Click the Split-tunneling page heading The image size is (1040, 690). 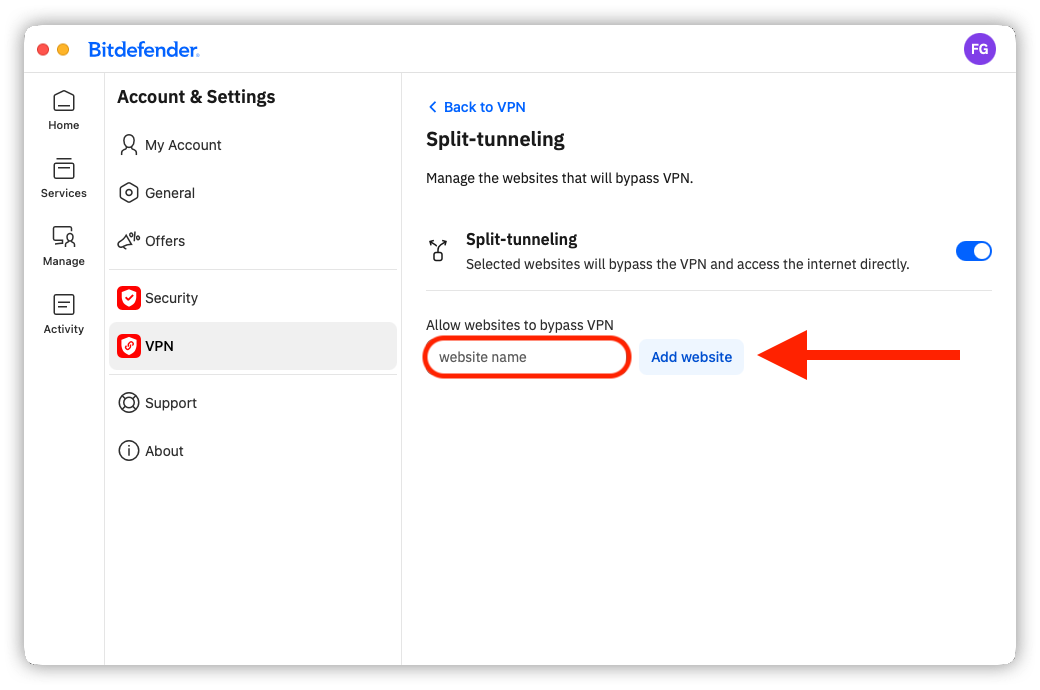click(x=495, y=139)
